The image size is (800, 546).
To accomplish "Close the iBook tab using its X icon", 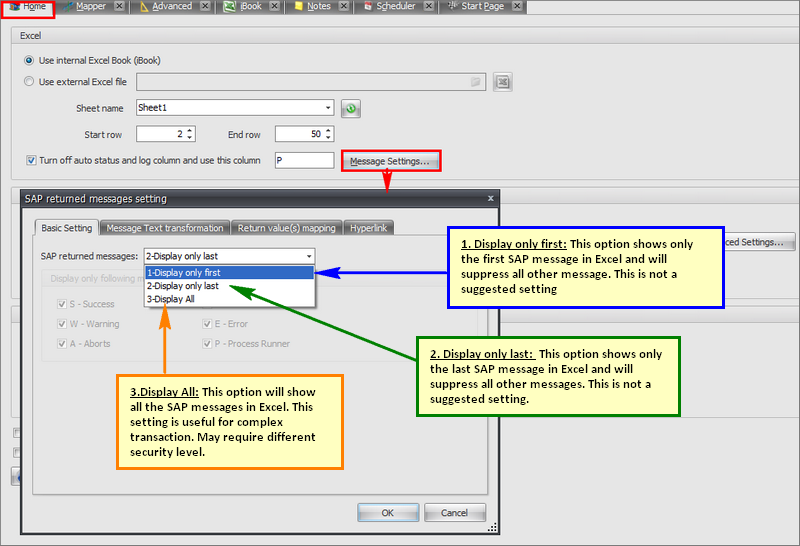I will click(x=277, y=7).
